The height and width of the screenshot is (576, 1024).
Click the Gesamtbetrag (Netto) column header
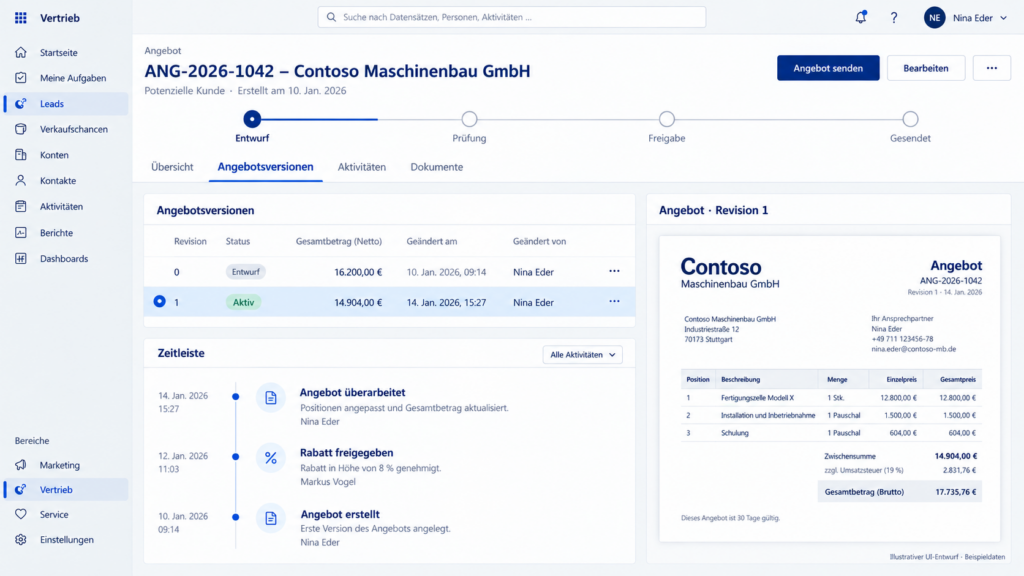[x=339, y=241]
